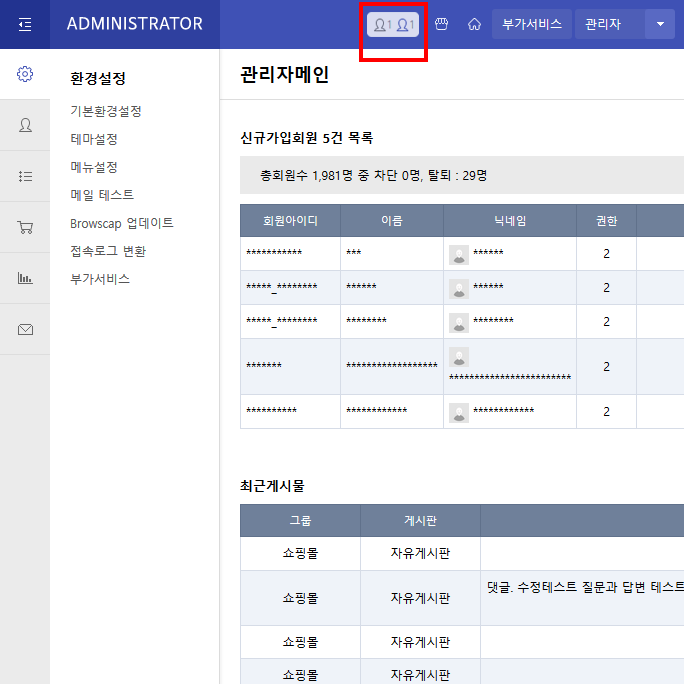Click Browscap 업데이트 link

[122, 223]
